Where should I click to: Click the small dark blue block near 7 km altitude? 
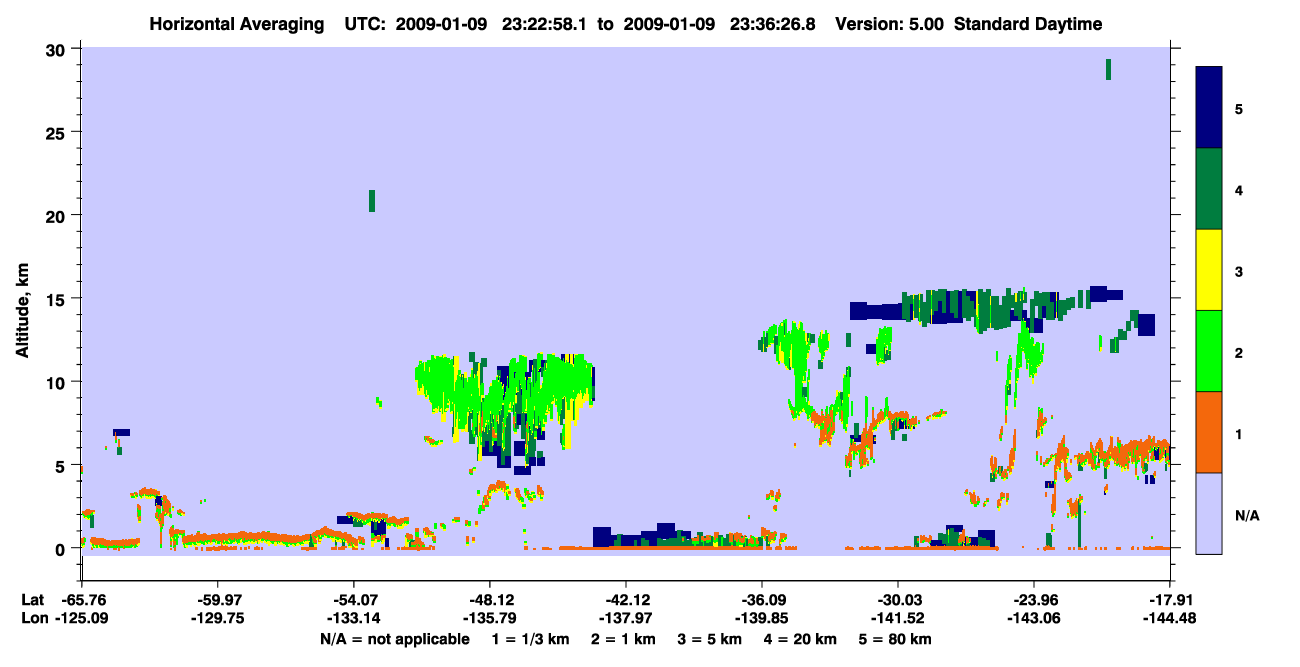tap(121, 432)
